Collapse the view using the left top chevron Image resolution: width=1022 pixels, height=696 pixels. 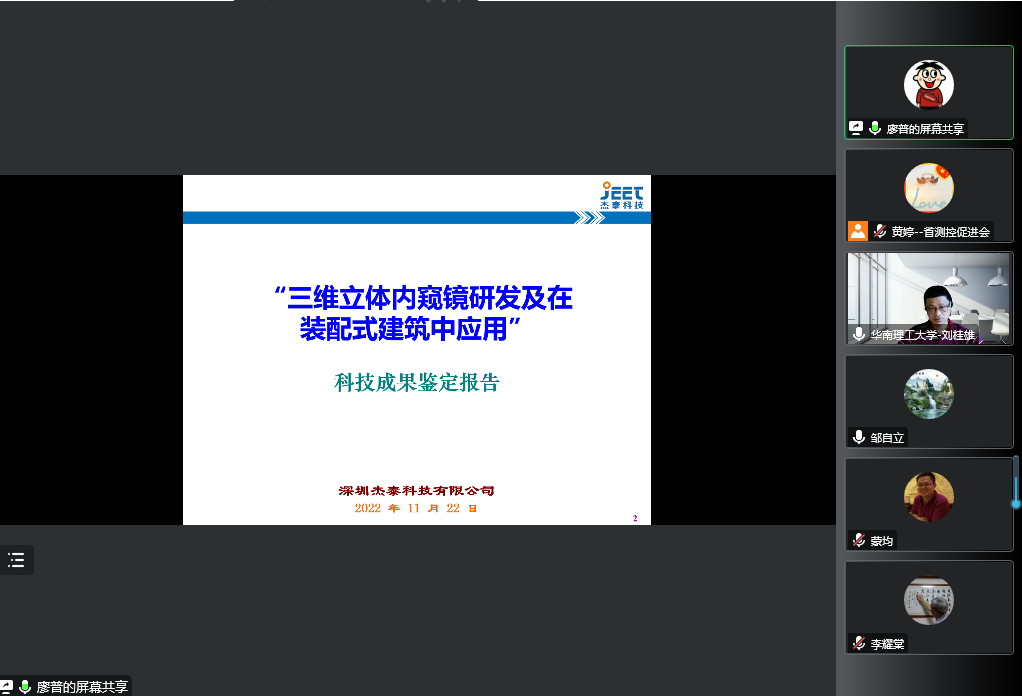click(x=428, y=3)
